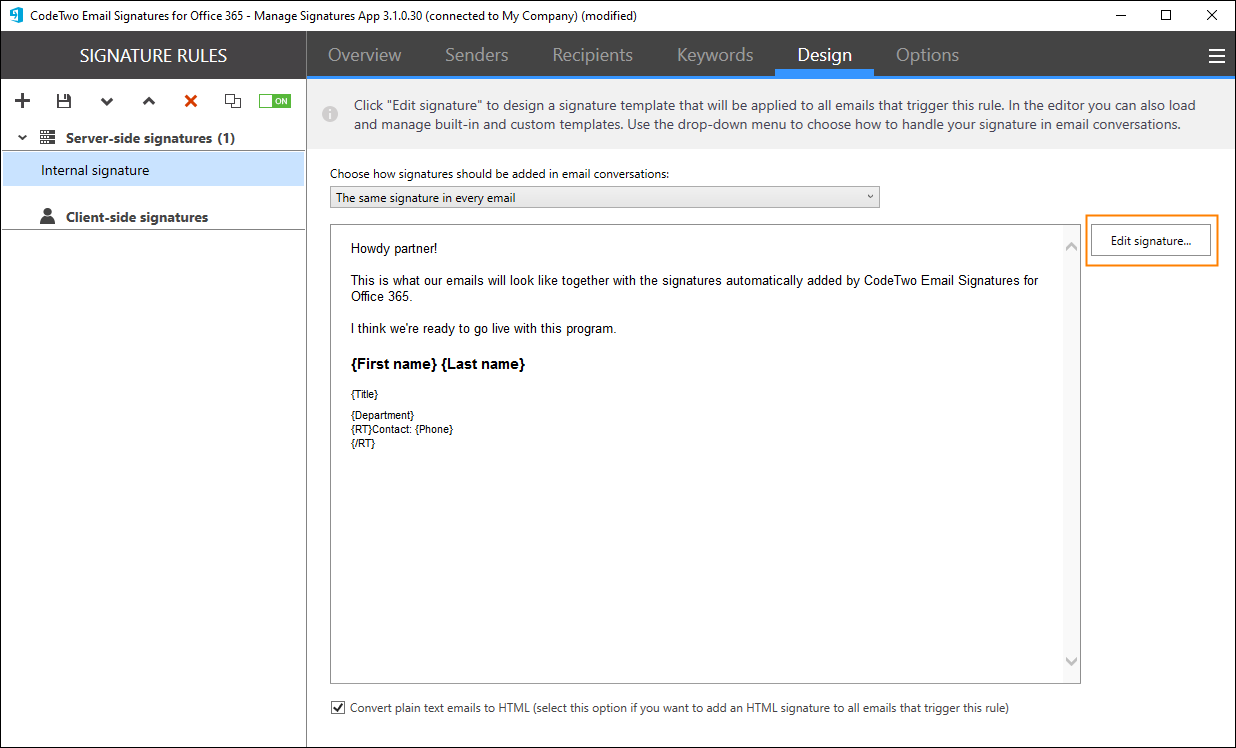Toggle the rule ON switch off
The height and width of the screenshot is (748, 1236).
[x=274, y=101]
